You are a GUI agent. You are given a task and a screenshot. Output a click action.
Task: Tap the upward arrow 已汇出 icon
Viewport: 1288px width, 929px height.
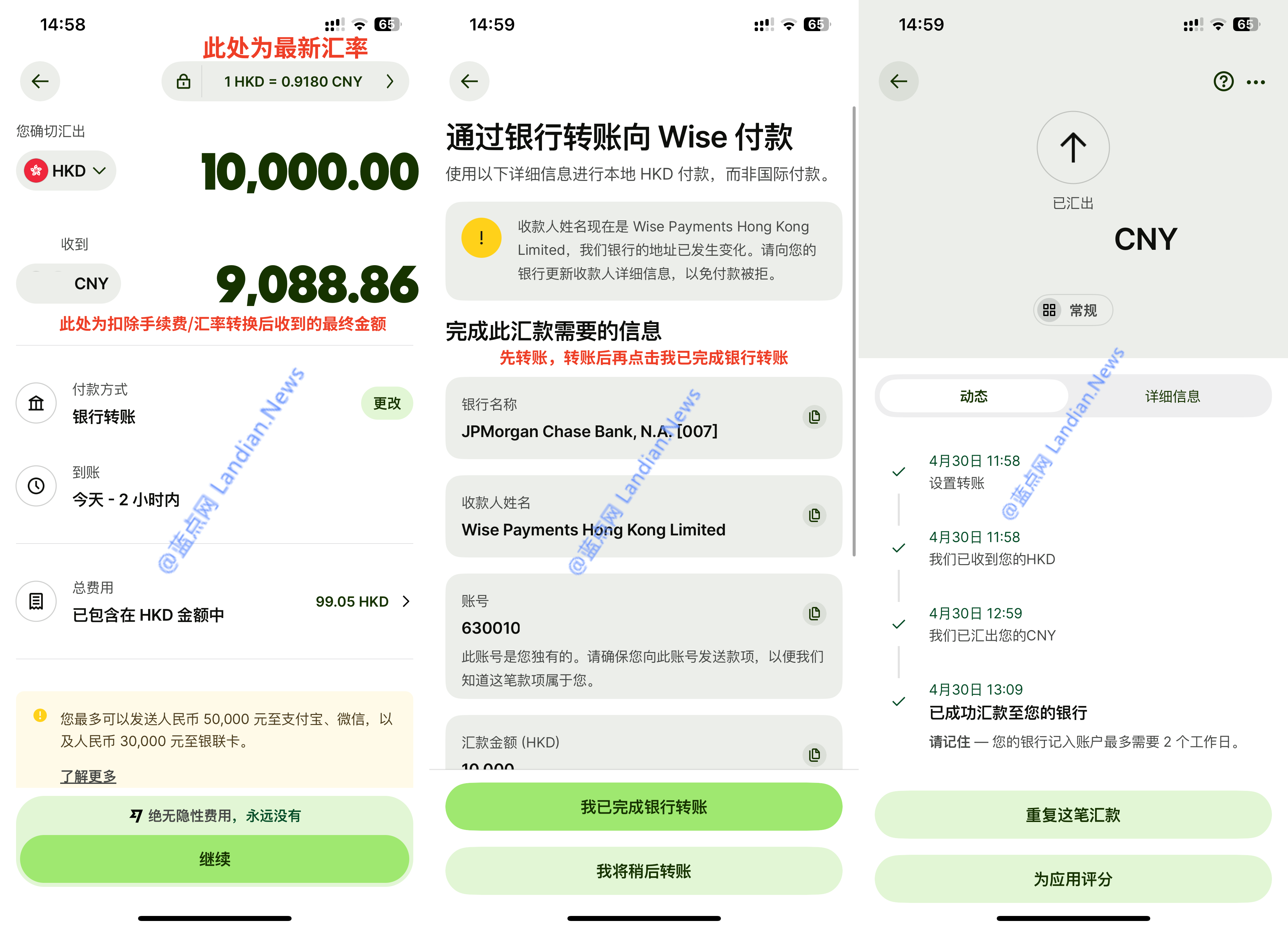tap(1073, 147)
